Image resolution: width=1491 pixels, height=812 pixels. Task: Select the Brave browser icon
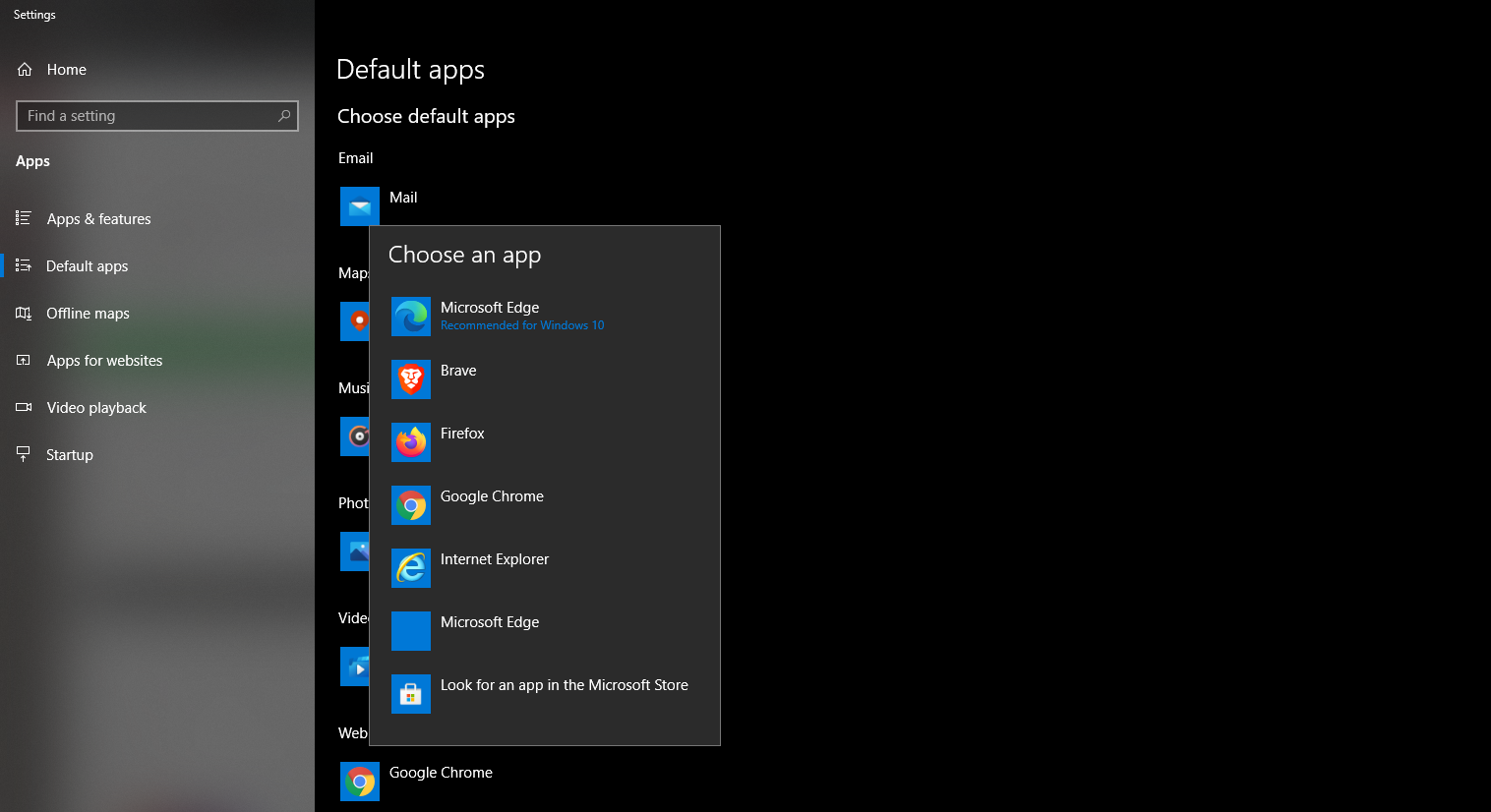tap(410, 379)
